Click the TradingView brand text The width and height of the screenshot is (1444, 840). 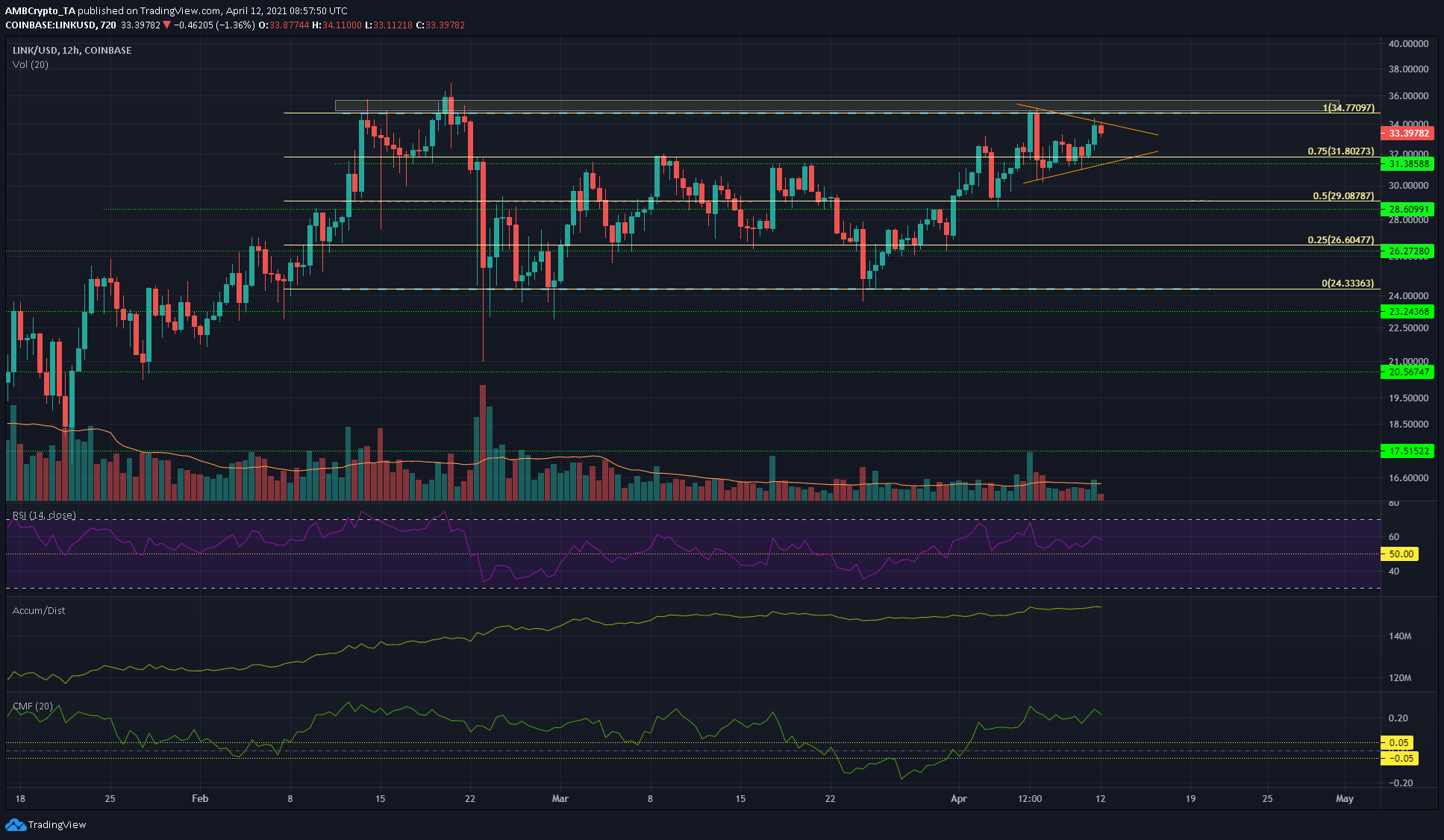click(x=57, y=824)
